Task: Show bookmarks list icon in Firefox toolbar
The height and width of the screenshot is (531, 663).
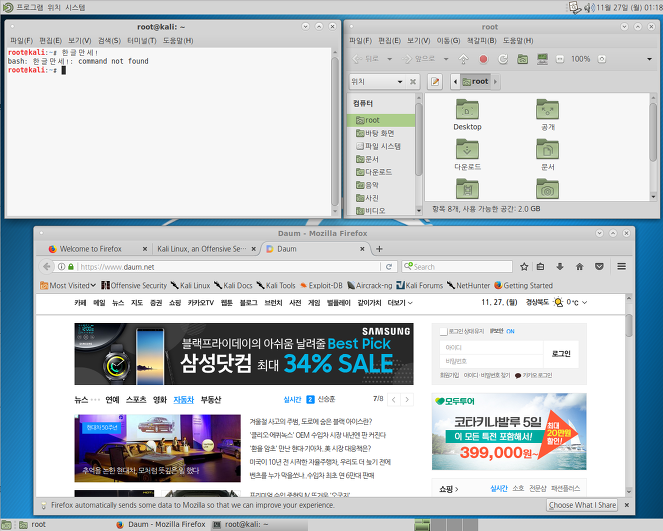Action: click(x=540, y=266)
